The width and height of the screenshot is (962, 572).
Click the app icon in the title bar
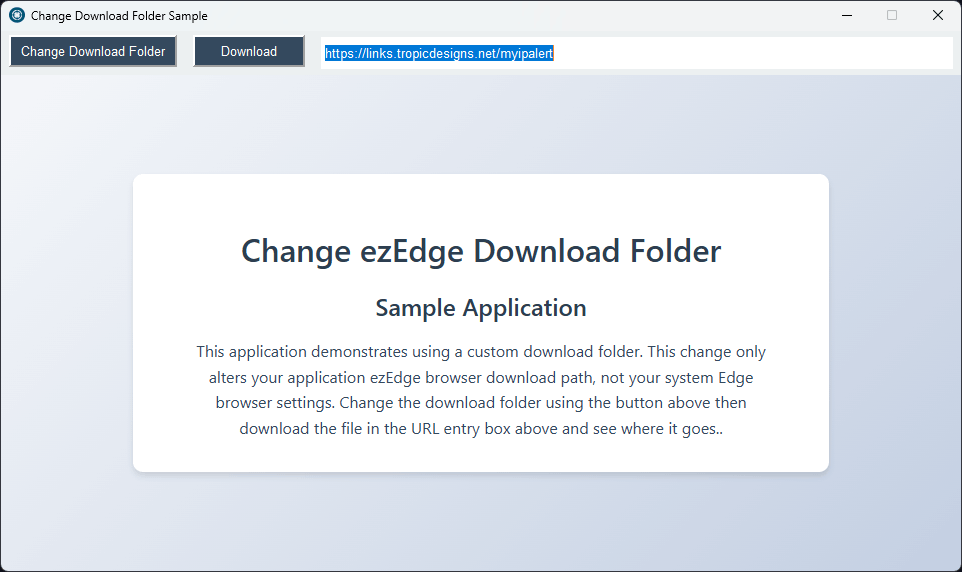coord(17,15)
